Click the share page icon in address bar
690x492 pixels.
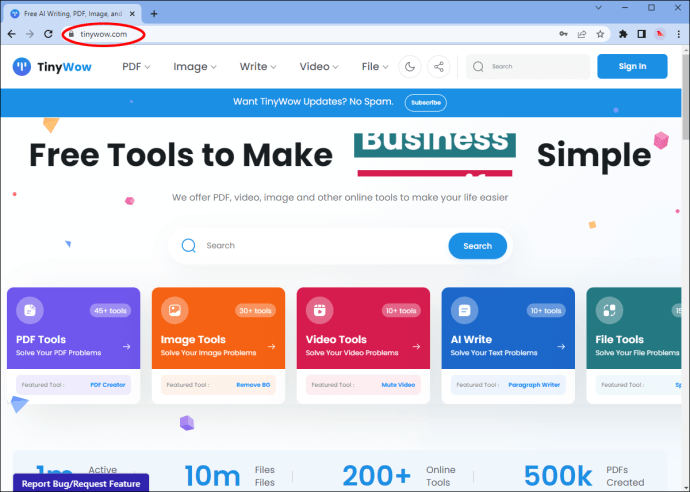pyautogui.click(x=582, y=34)
